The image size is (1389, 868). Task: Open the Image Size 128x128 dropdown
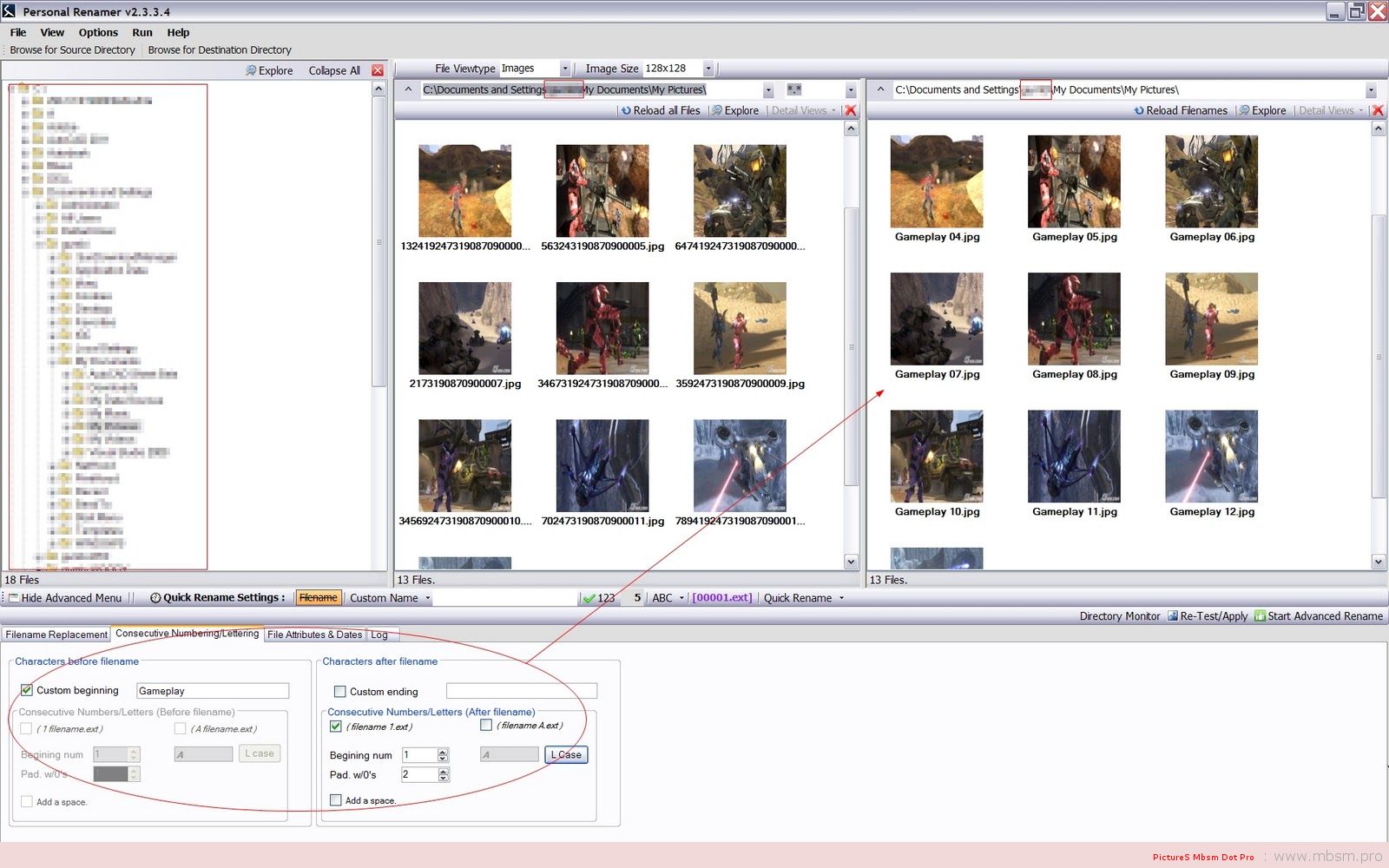pyautogui.click(x=708, y=69)
